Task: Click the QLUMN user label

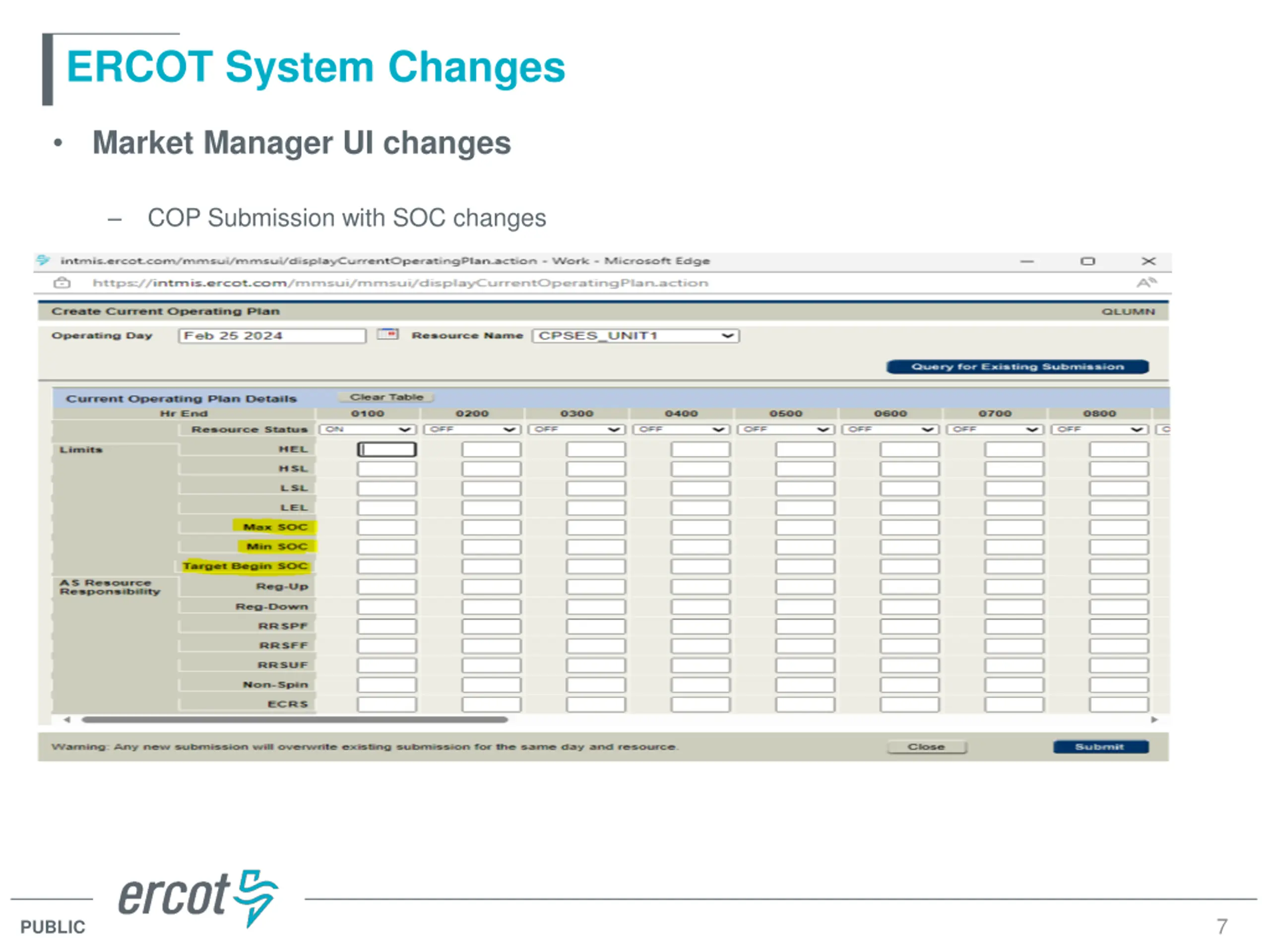Action: click(1128, 311)
